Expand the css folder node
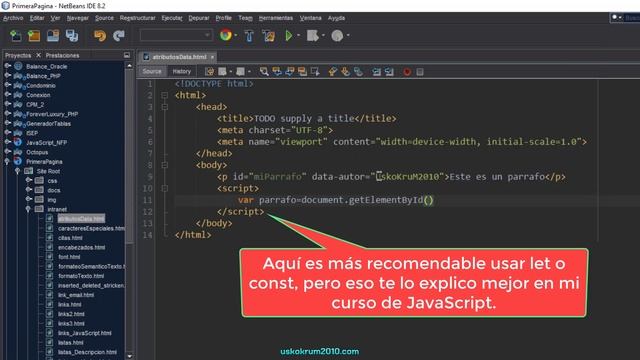The image size is (640, 360). pyautogui.click(x=28, y=180)
